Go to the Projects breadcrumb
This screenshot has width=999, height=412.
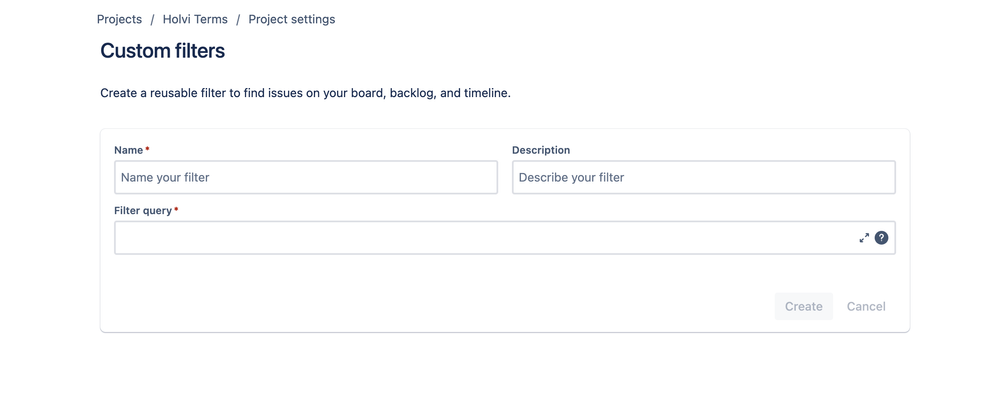pos(119,19)
